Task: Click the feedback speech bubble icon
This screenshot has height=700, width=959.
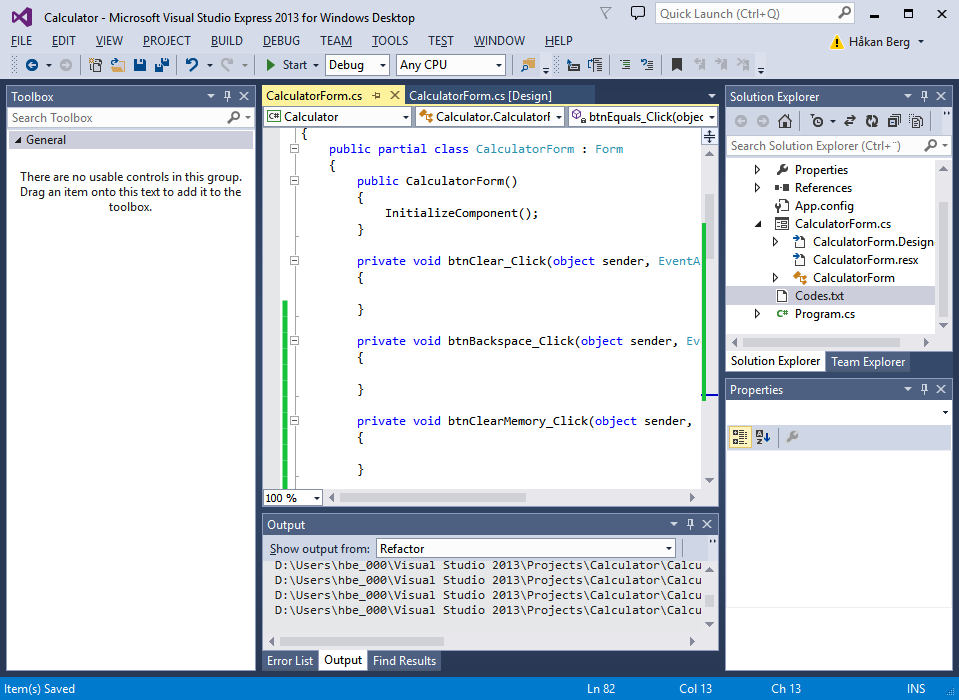Action: (638, 13)
